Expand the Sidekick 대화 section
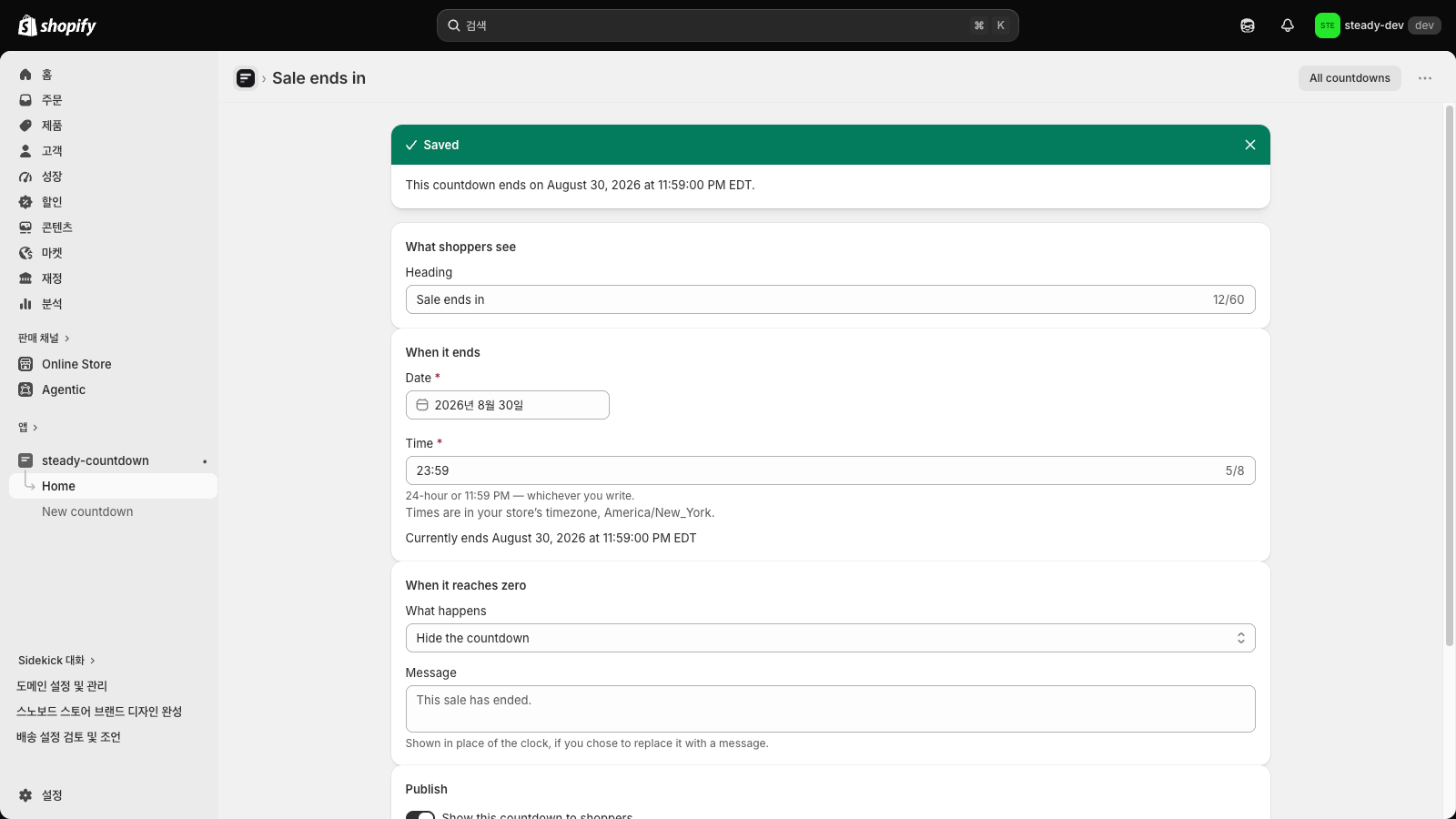 click(56, 661)
